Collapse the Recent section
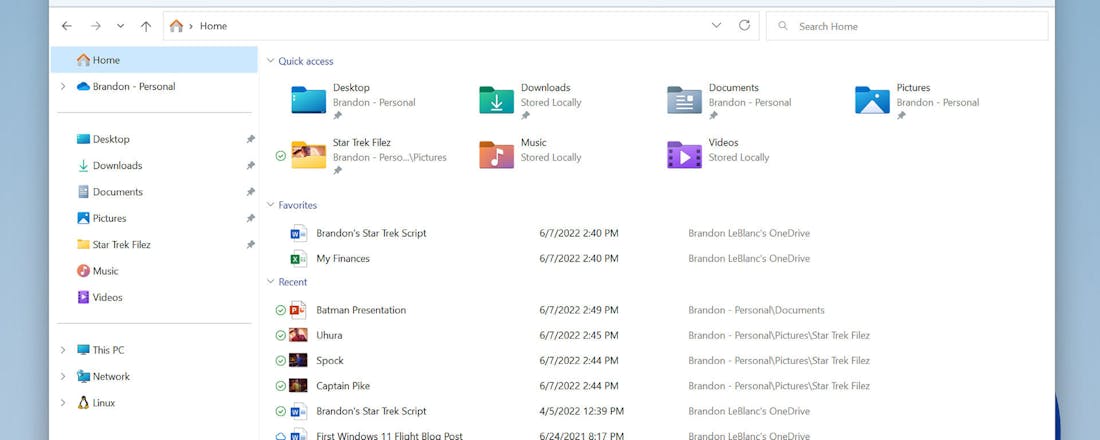This screenshot has width=1100, height=440. tap(270, 281)
